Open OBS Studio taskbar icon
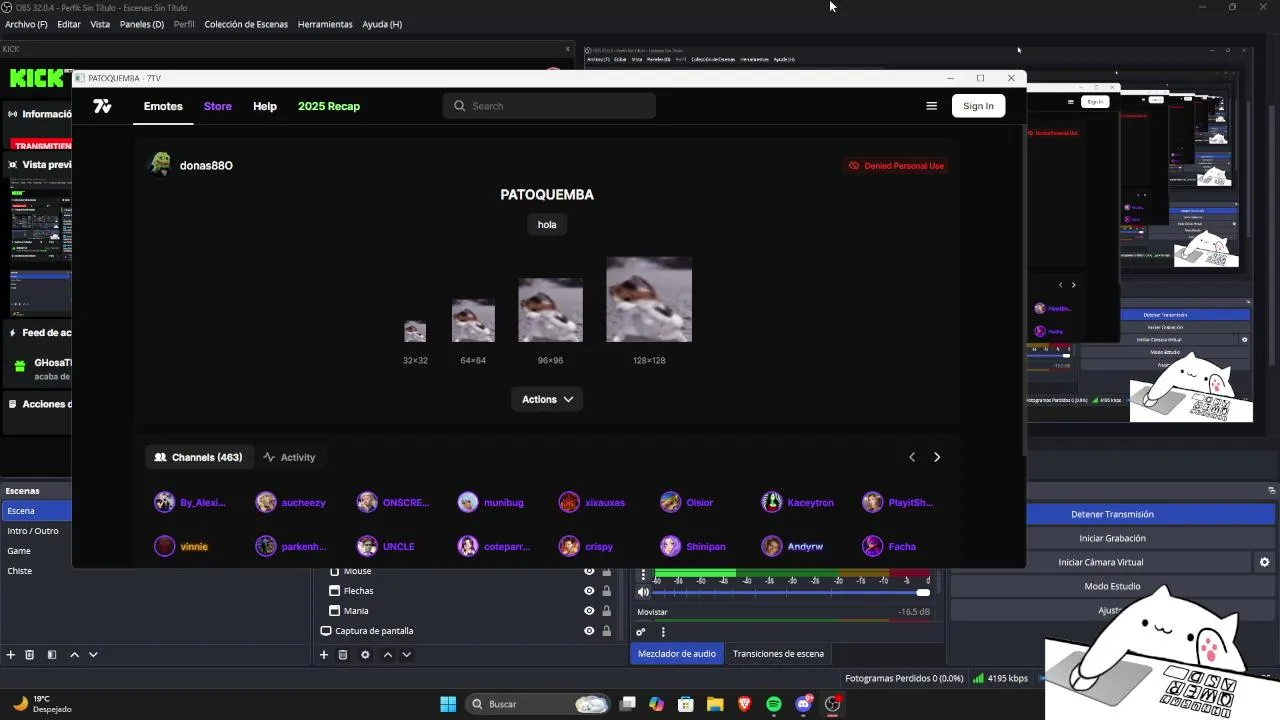 [832, 704]
